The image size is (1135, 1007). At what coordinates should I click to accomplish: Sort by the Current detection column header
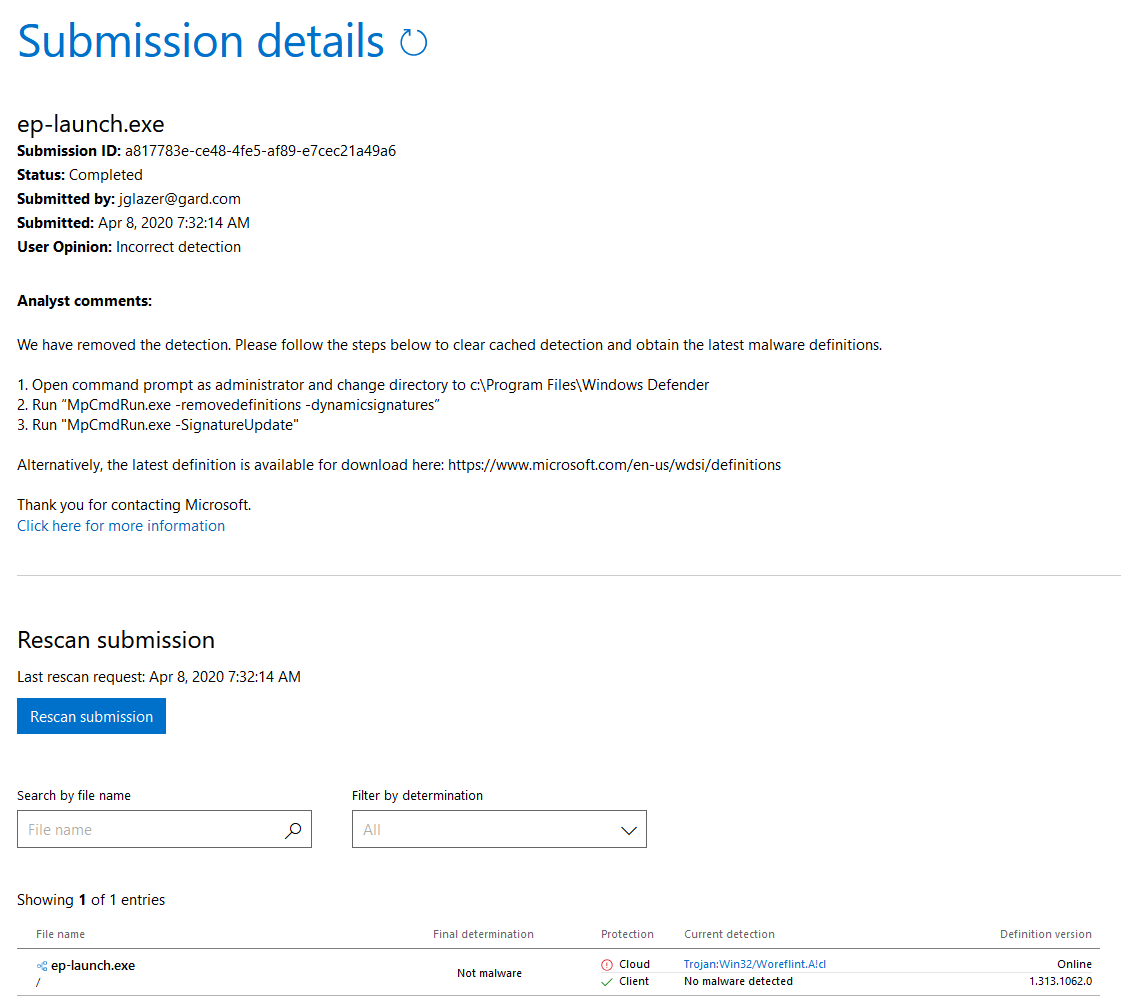729,934
